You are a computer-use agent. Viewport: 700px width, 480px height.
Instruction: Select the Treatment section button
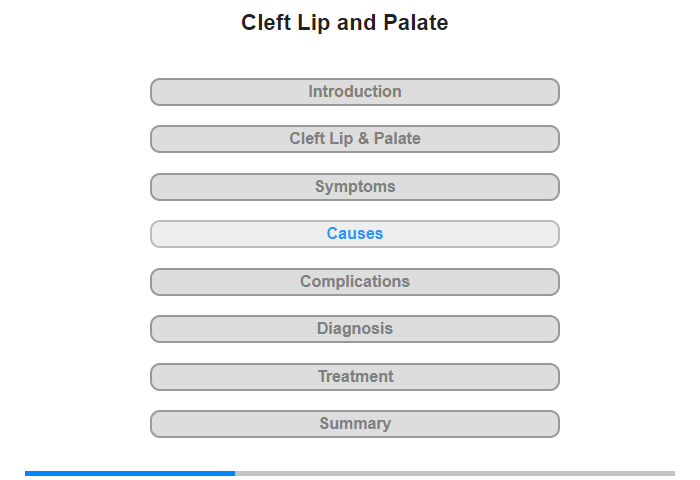click(355, 377)
